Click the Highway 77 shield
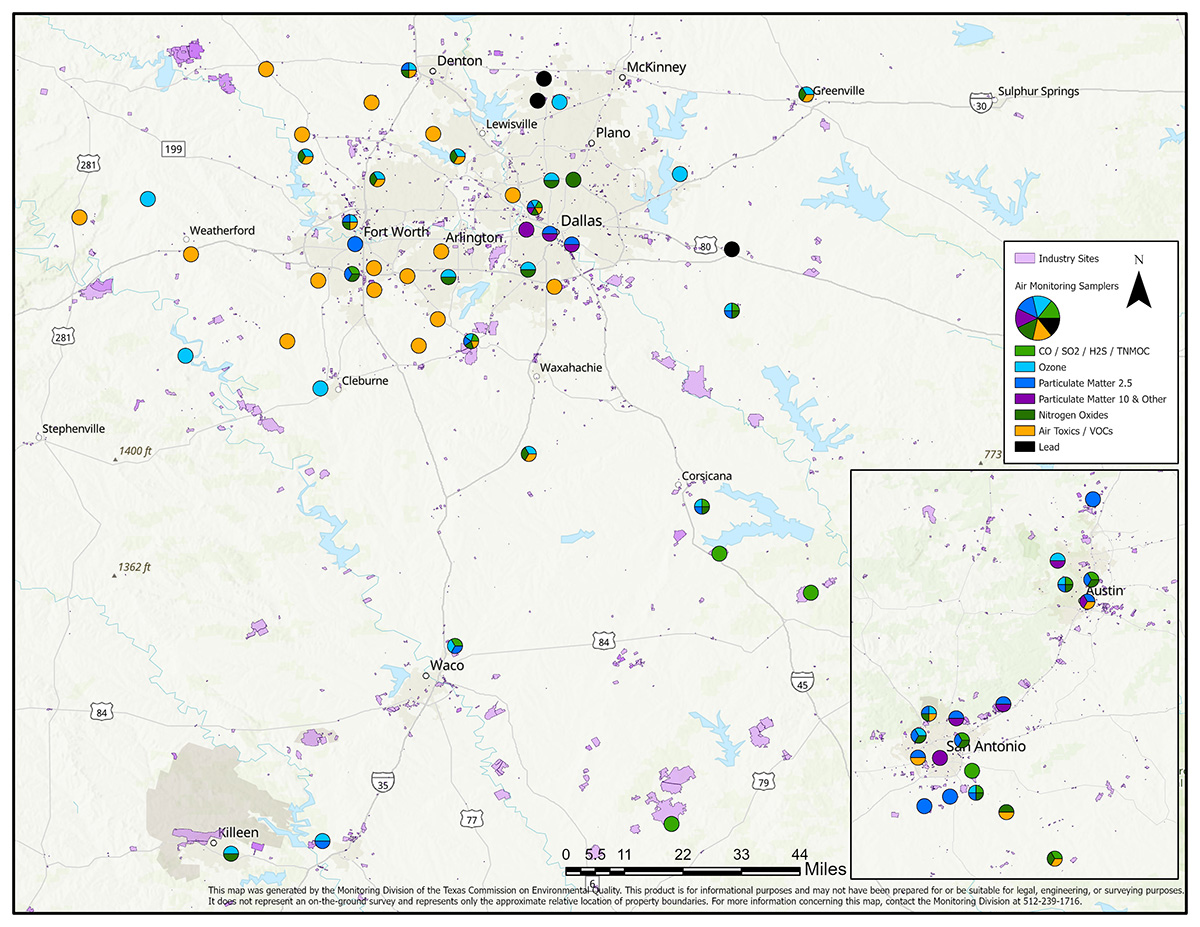The image size is (1200, 927). click(x=472, y=819)
